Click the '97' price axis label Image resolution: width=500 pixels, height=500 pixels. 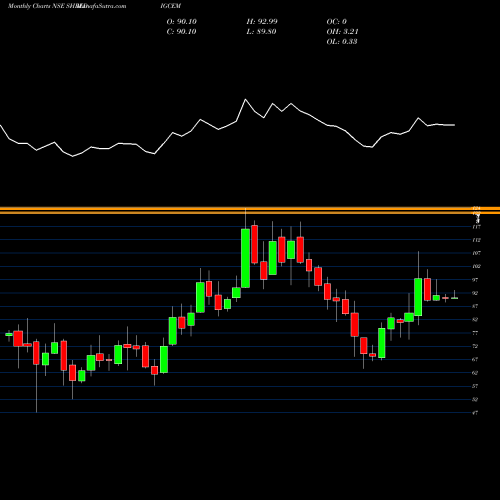click(x=475, y=280)
